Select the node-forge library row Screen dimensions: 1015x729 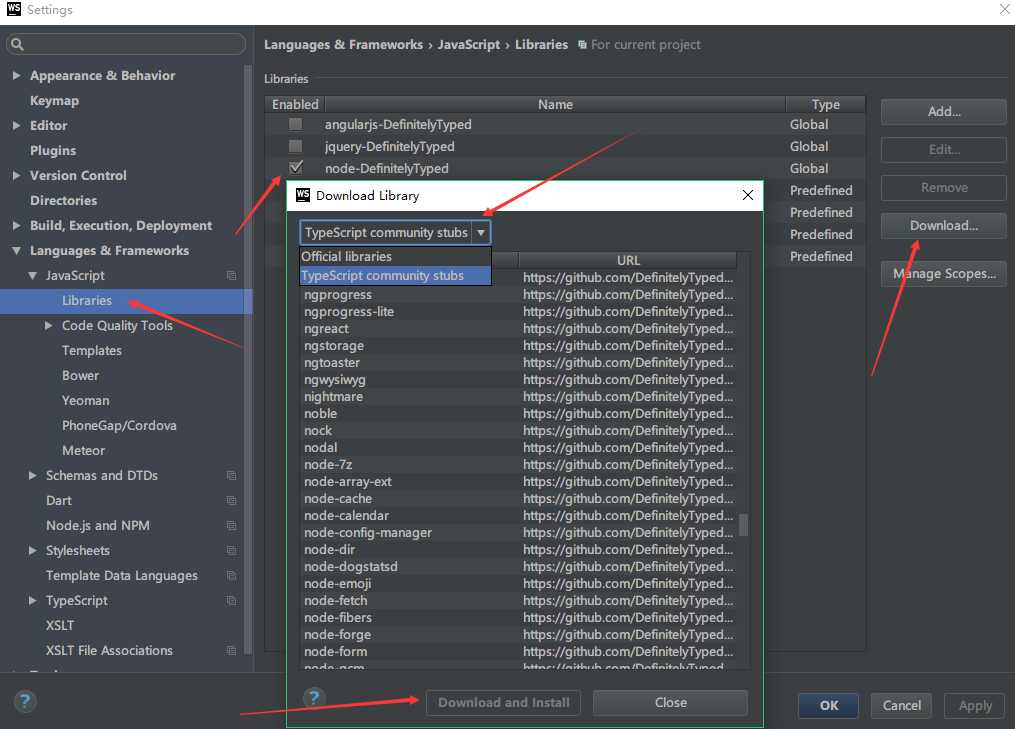click(x=519, y=635)
